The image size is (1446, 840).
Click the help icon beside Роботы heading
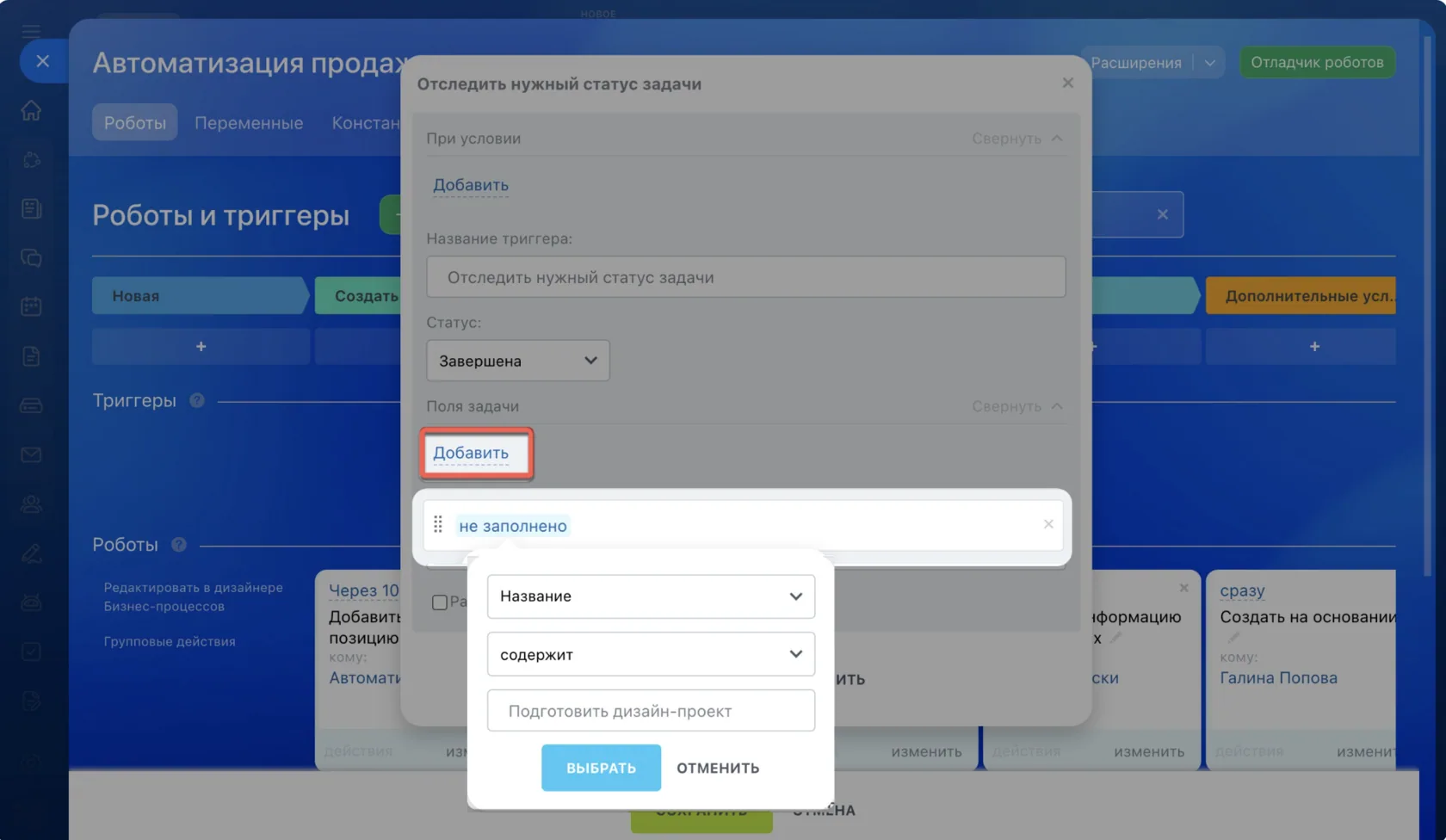[179, 545]
